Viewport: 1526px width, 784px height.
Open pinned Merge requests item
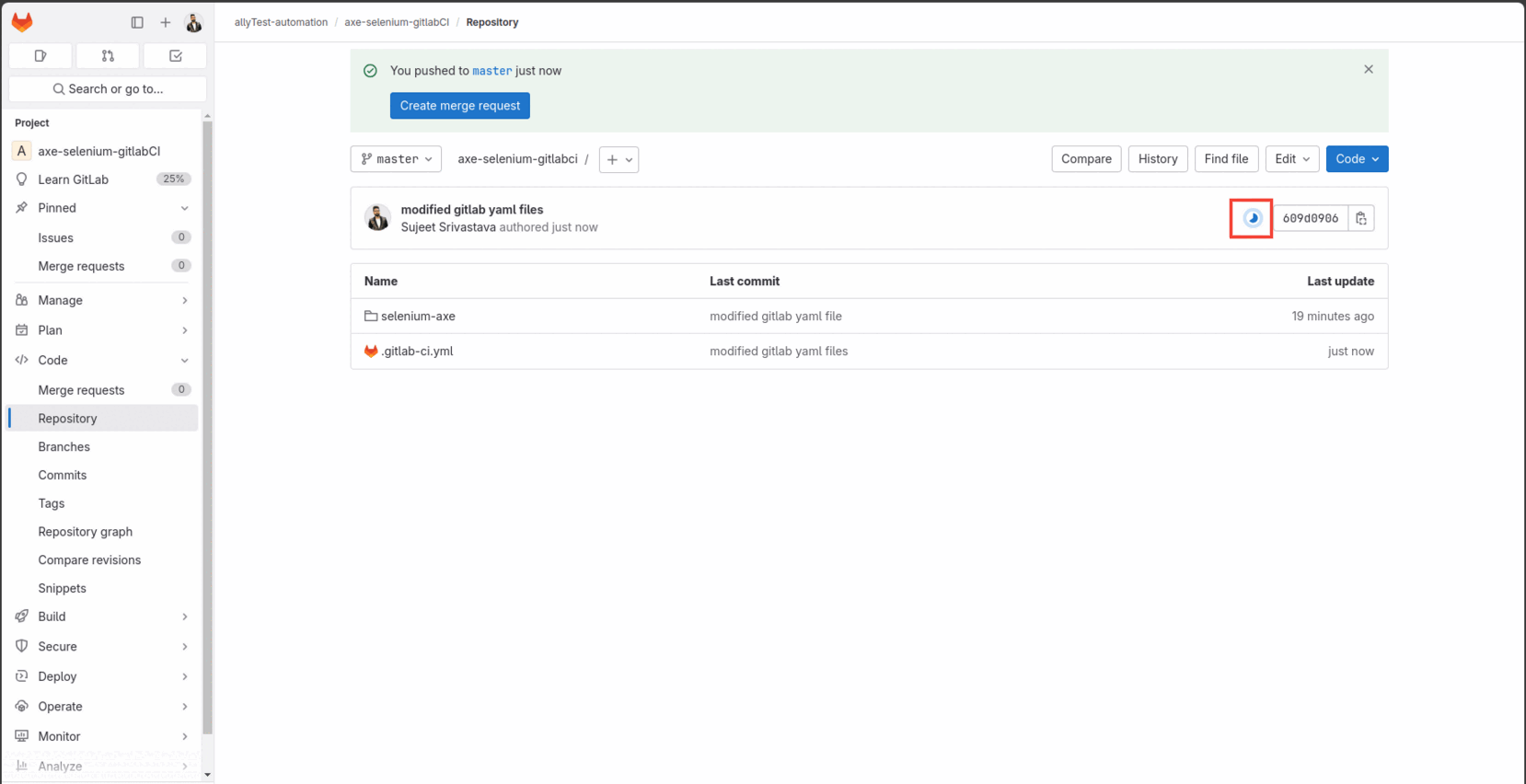pos(103,266)
